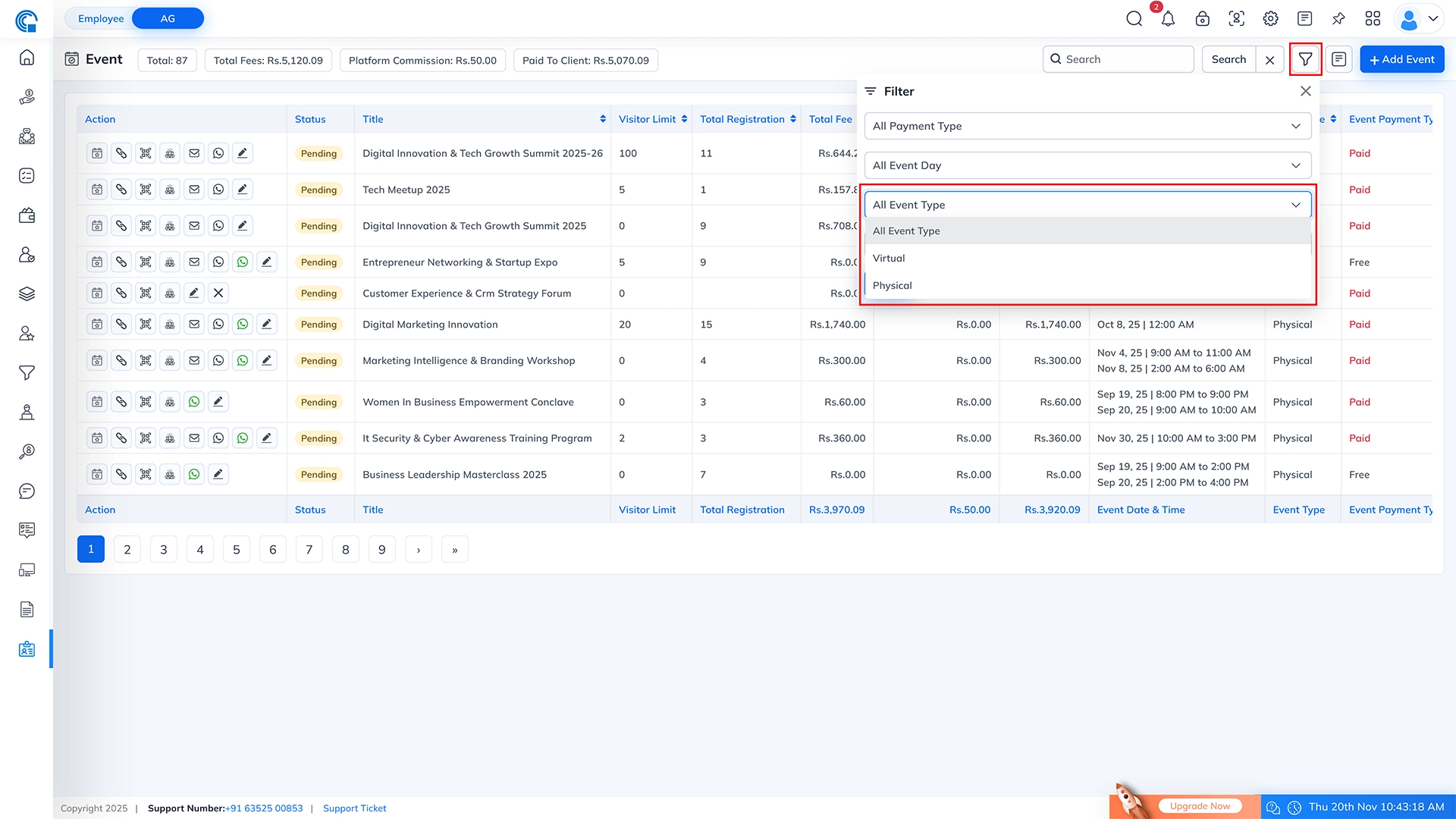This screenshot has width=1456, height=819.
Task: Click the WhatsApp icon for Tech Meetup 2025
Action: click(218, 190)
